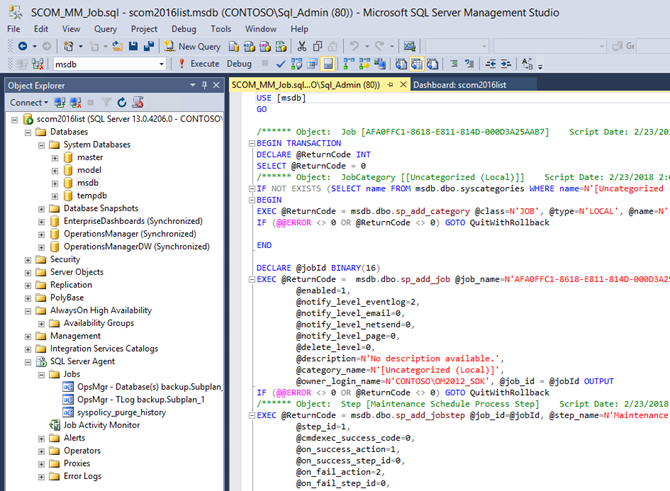Select the msdb system database icon

[69, 184]
